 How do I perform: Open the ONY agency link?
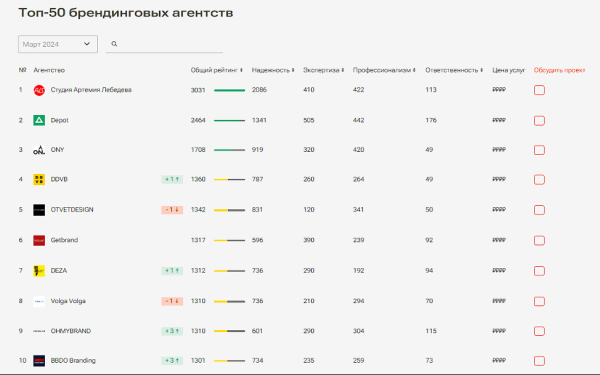(x=57, y=150)
